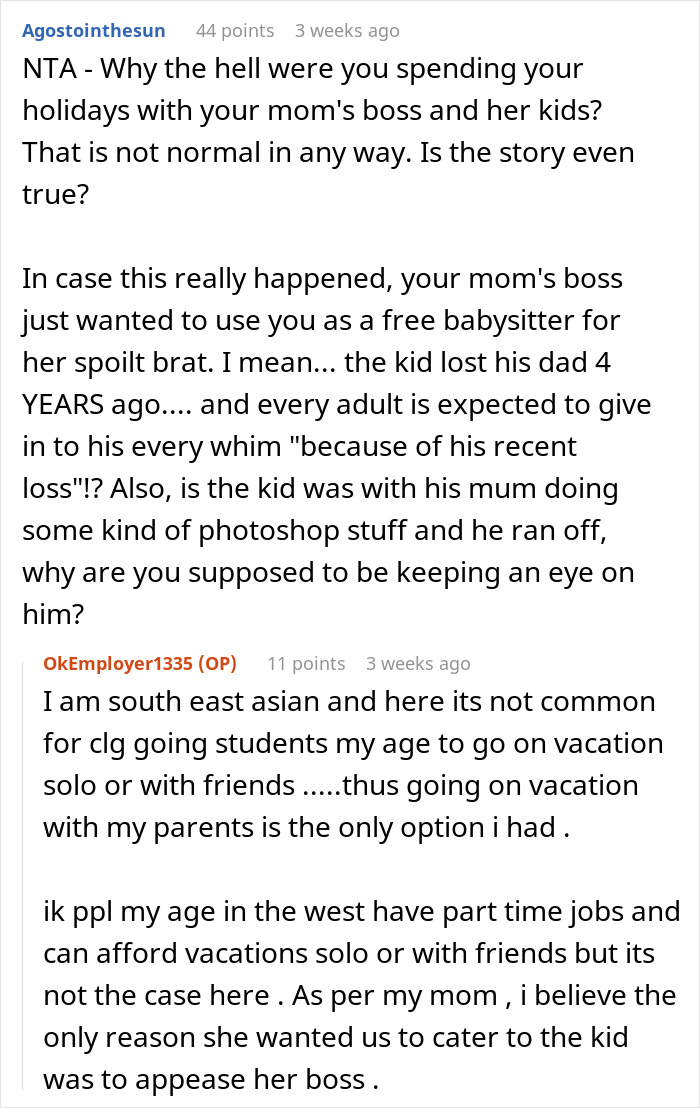The width and height of the screenshot is (700, 1108).
Task: Open the top comment's "3 weeks ago" timestamp
Action: point(347,31)
